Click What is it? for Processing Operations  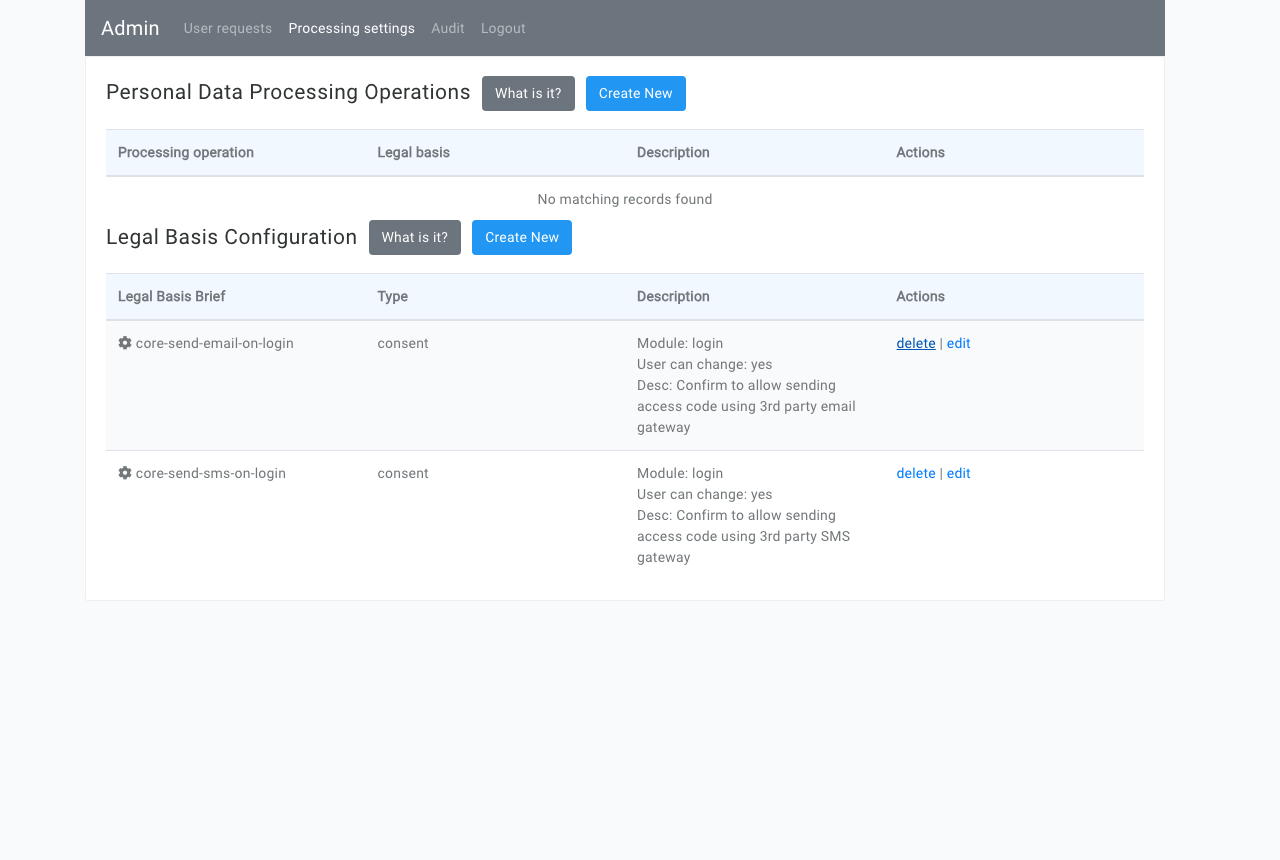[528, 93]
